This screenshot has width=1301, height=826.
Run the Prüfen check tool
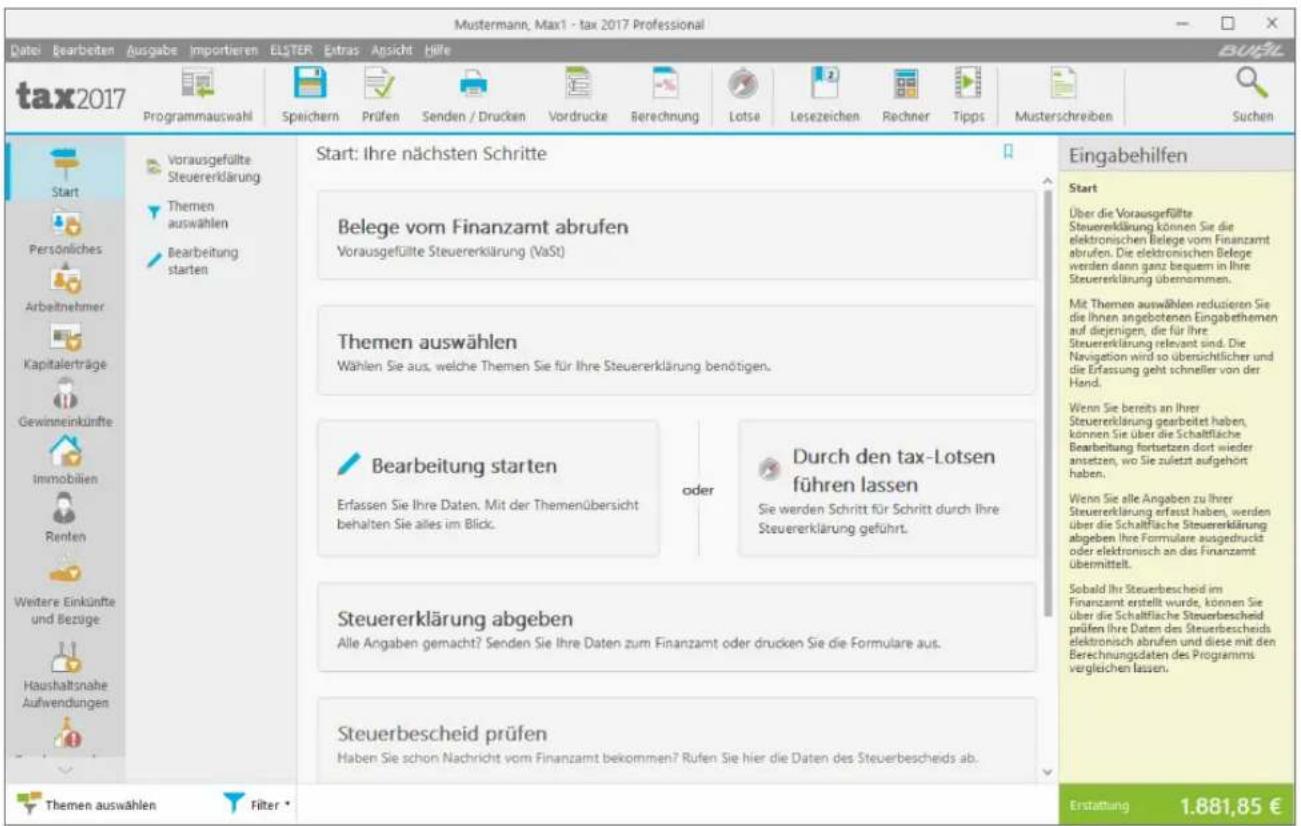coord(381,95)
